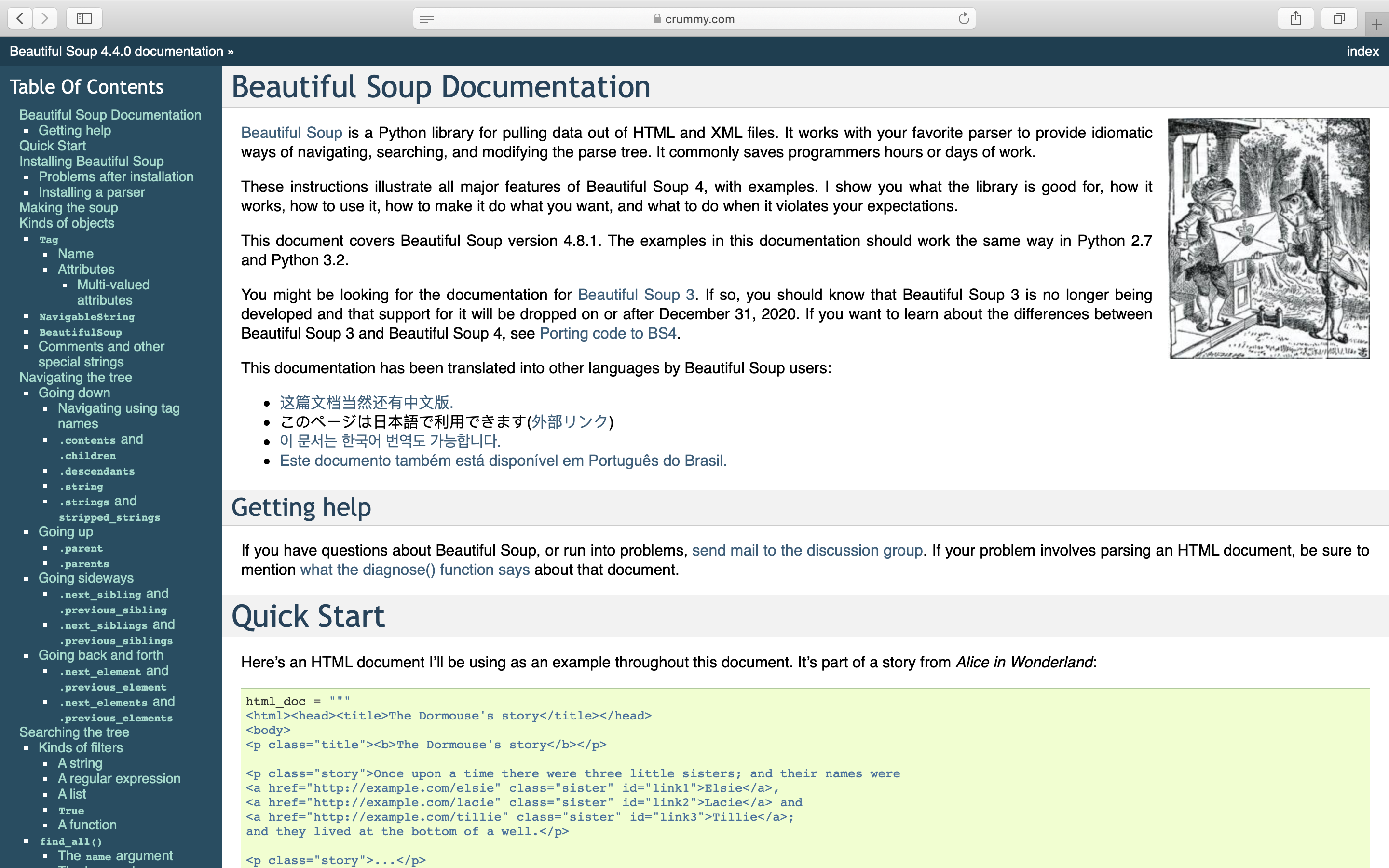1389x868 pixels.
Task: Open A function filter entry
Action: point(87,825)
